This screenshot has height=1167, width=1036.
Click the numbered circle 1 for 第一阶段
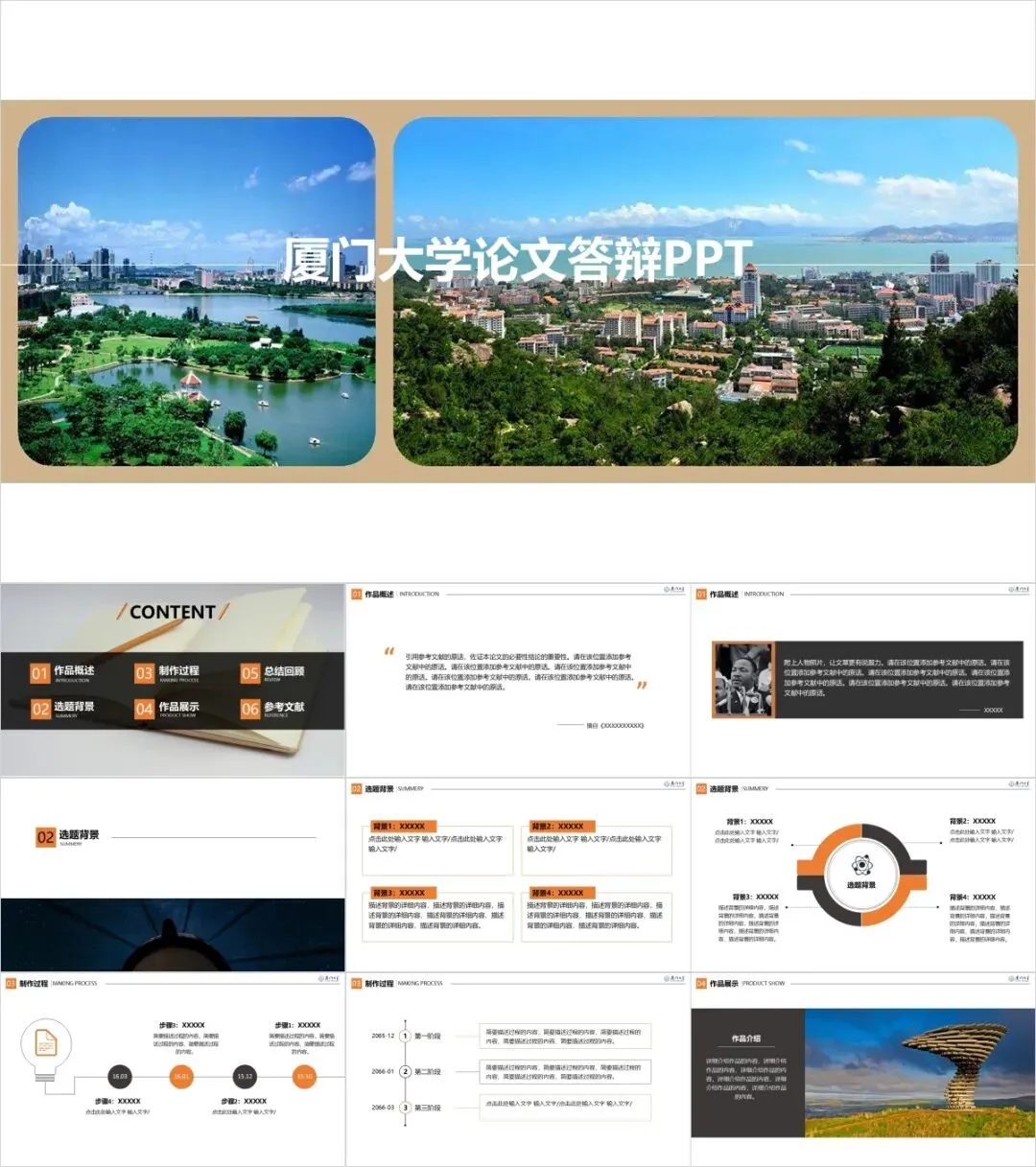pos(405,1036)
